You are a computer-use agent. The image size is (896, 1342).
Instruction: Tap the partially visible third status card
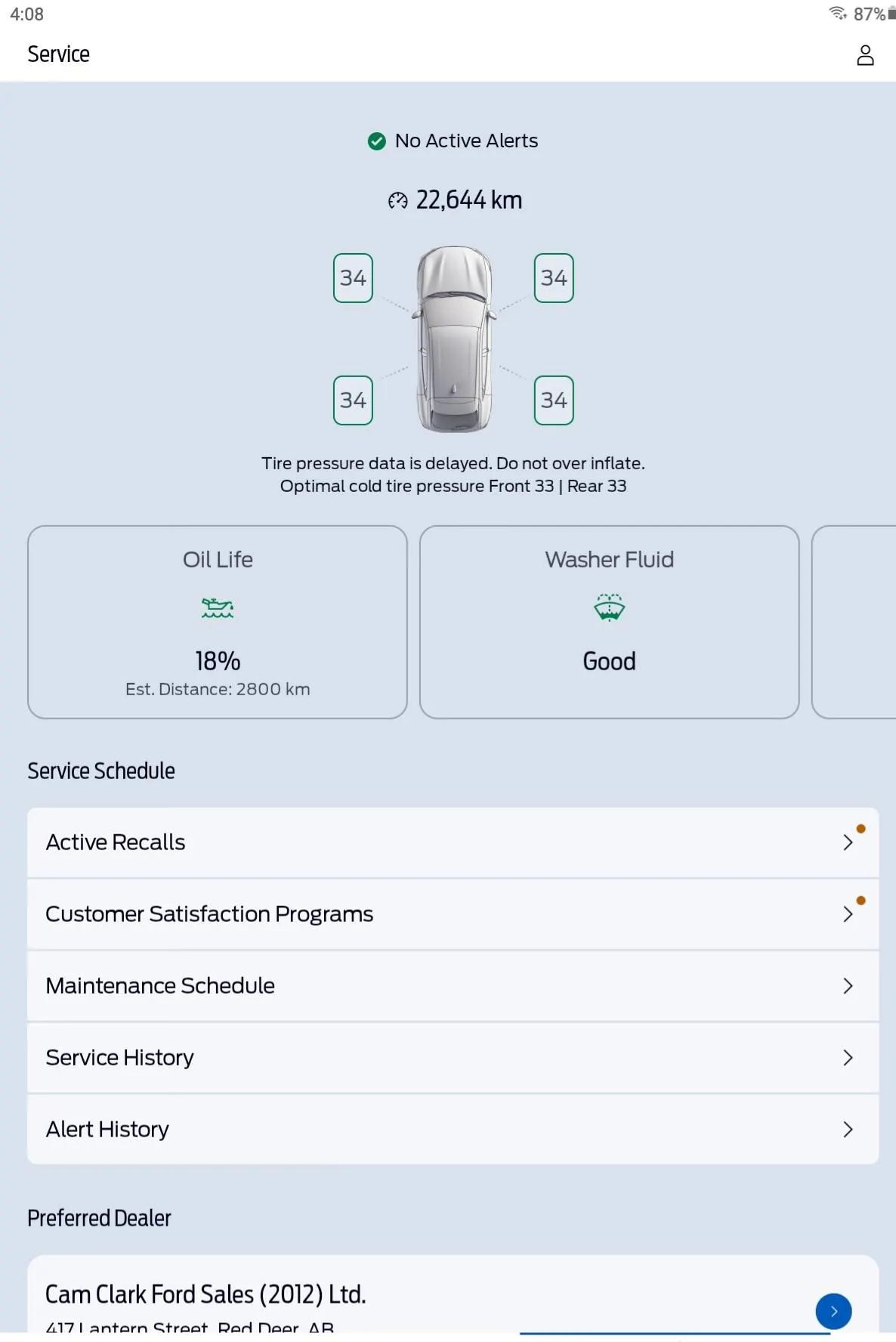tap(854, 622)
